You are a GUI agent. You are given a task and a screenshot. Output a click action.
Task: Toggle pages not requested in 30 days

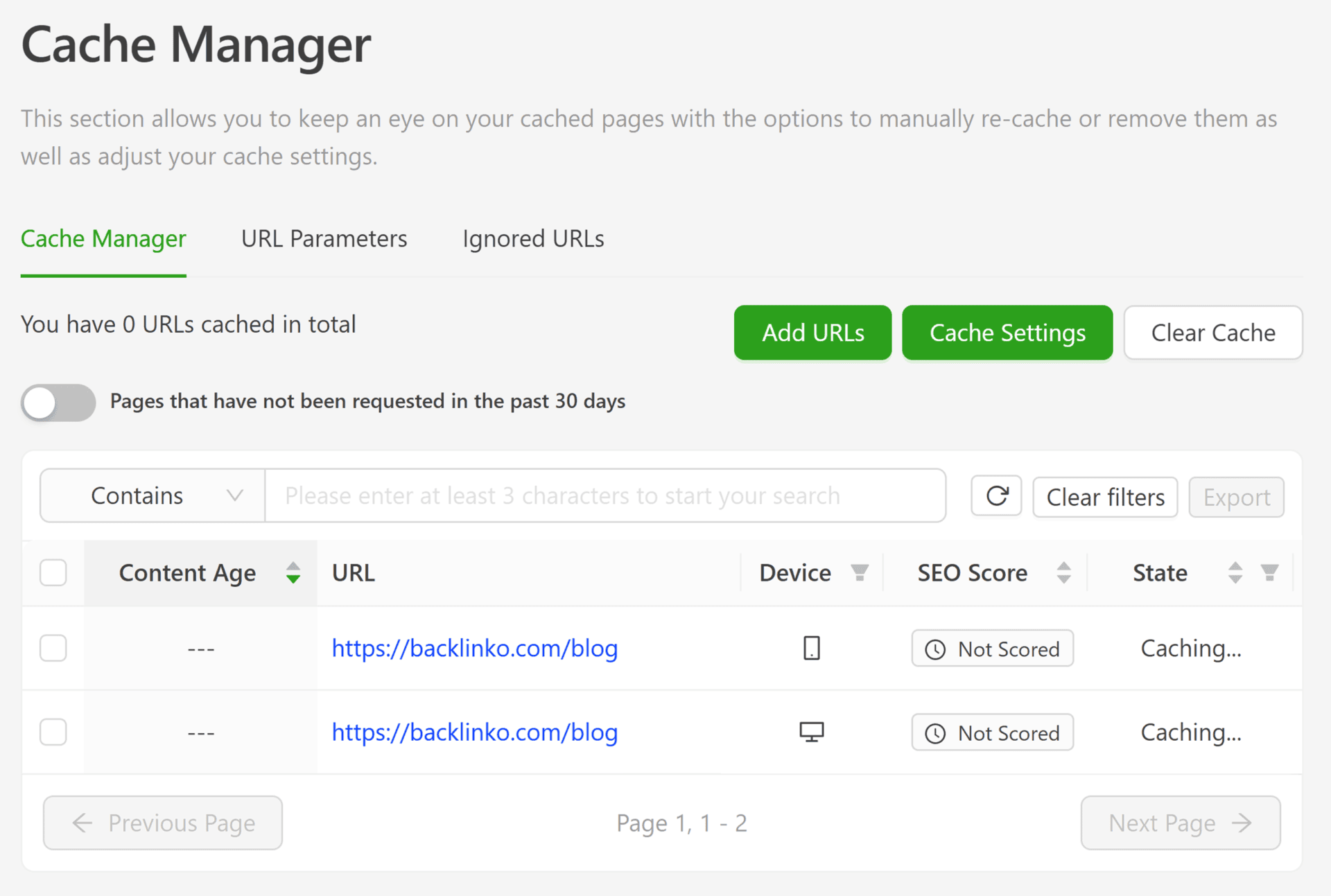[58, 402]
